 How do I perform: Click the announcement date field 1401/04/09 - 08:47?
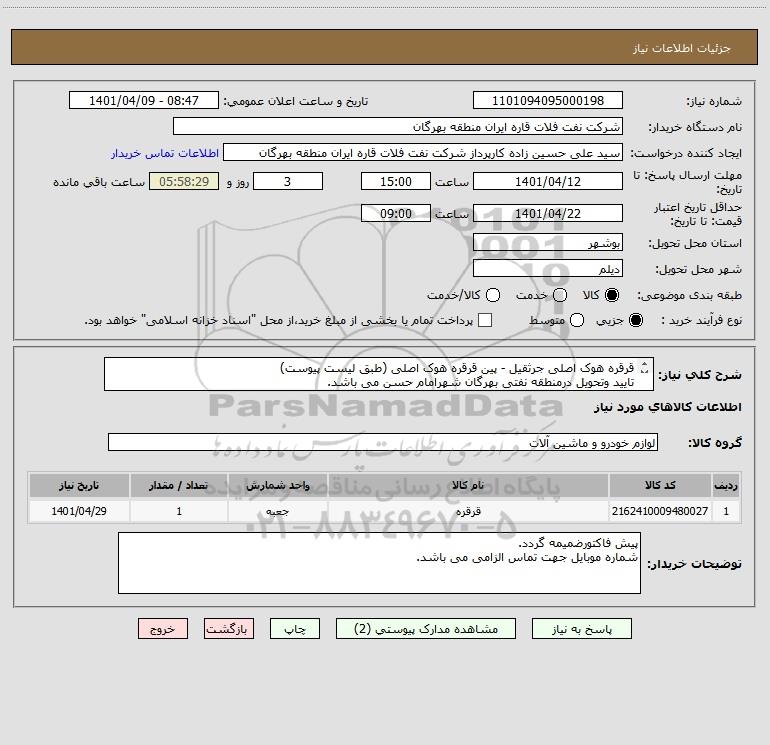(144, 100)
